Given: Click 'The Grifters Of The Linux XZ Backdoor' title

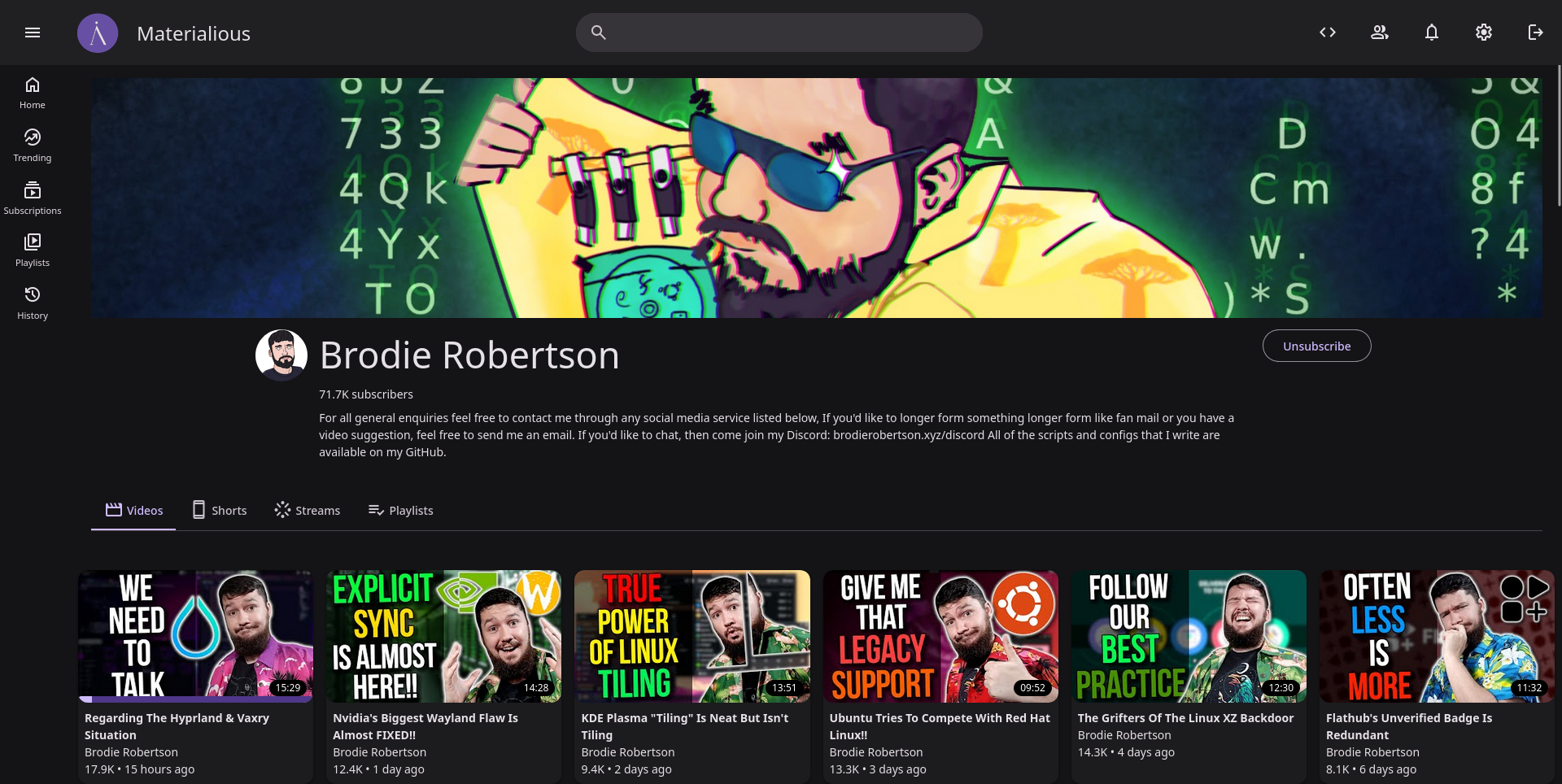Looking at the screenshot, I should pos(1185,718).
